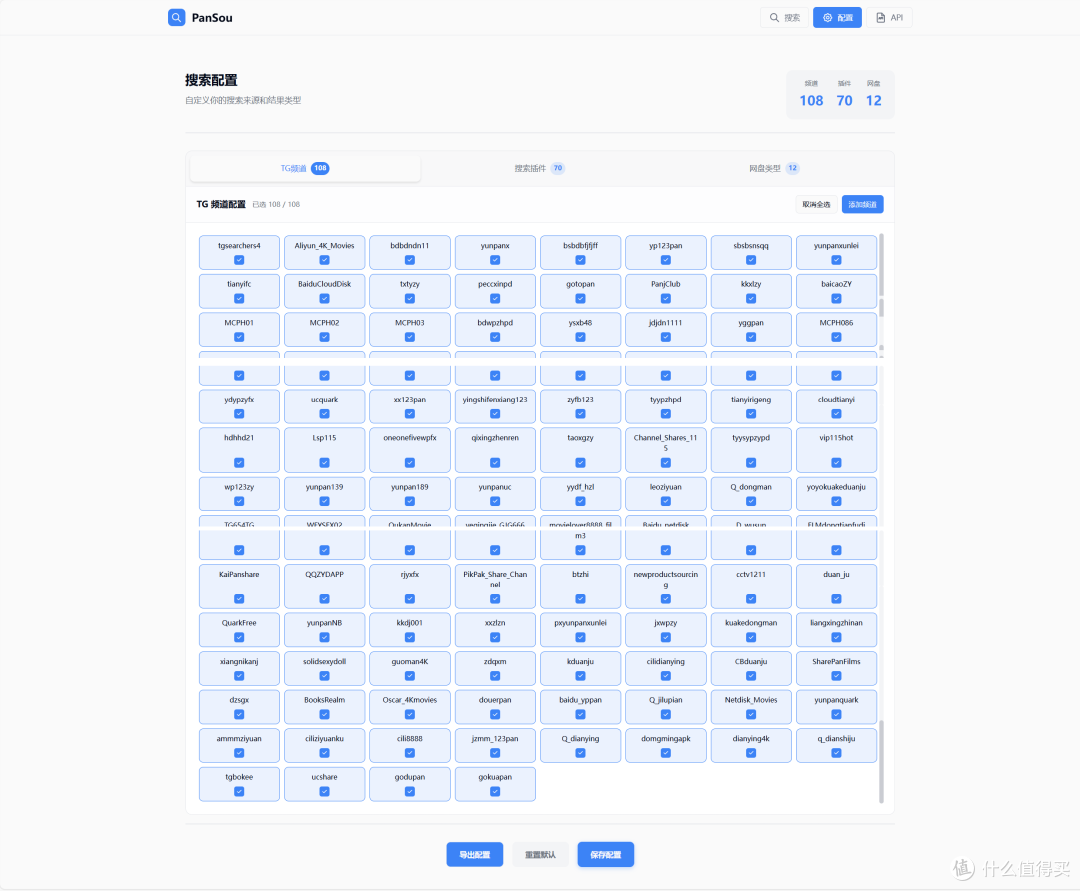Open the search page from the top bar

[785, 18]
